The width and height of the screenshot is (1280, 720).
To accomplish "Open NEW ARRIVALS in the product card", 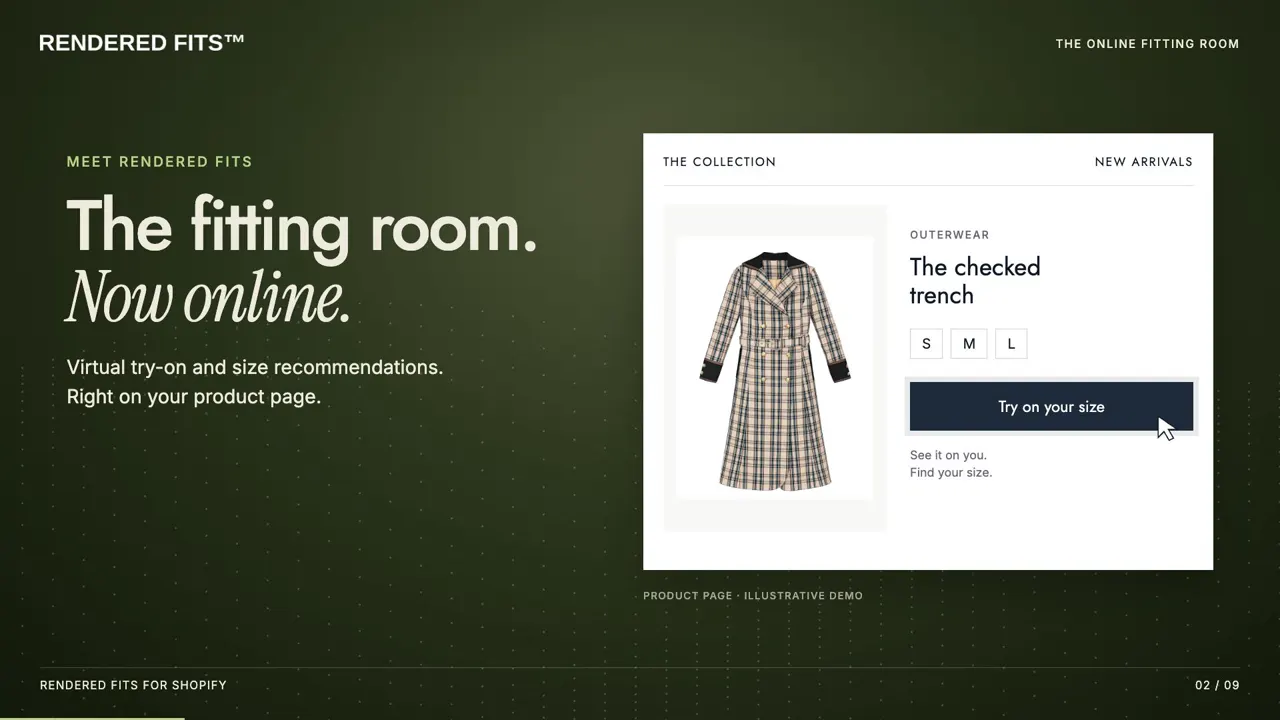I will tap(1143, 162).
